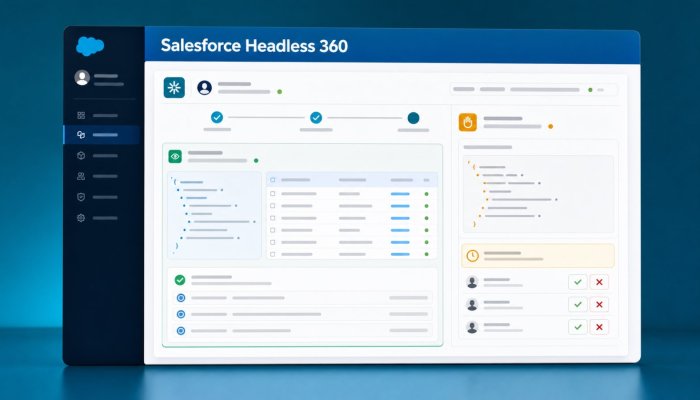Select the third solid-circle step in progress tracker

click(x=413, y=118)
